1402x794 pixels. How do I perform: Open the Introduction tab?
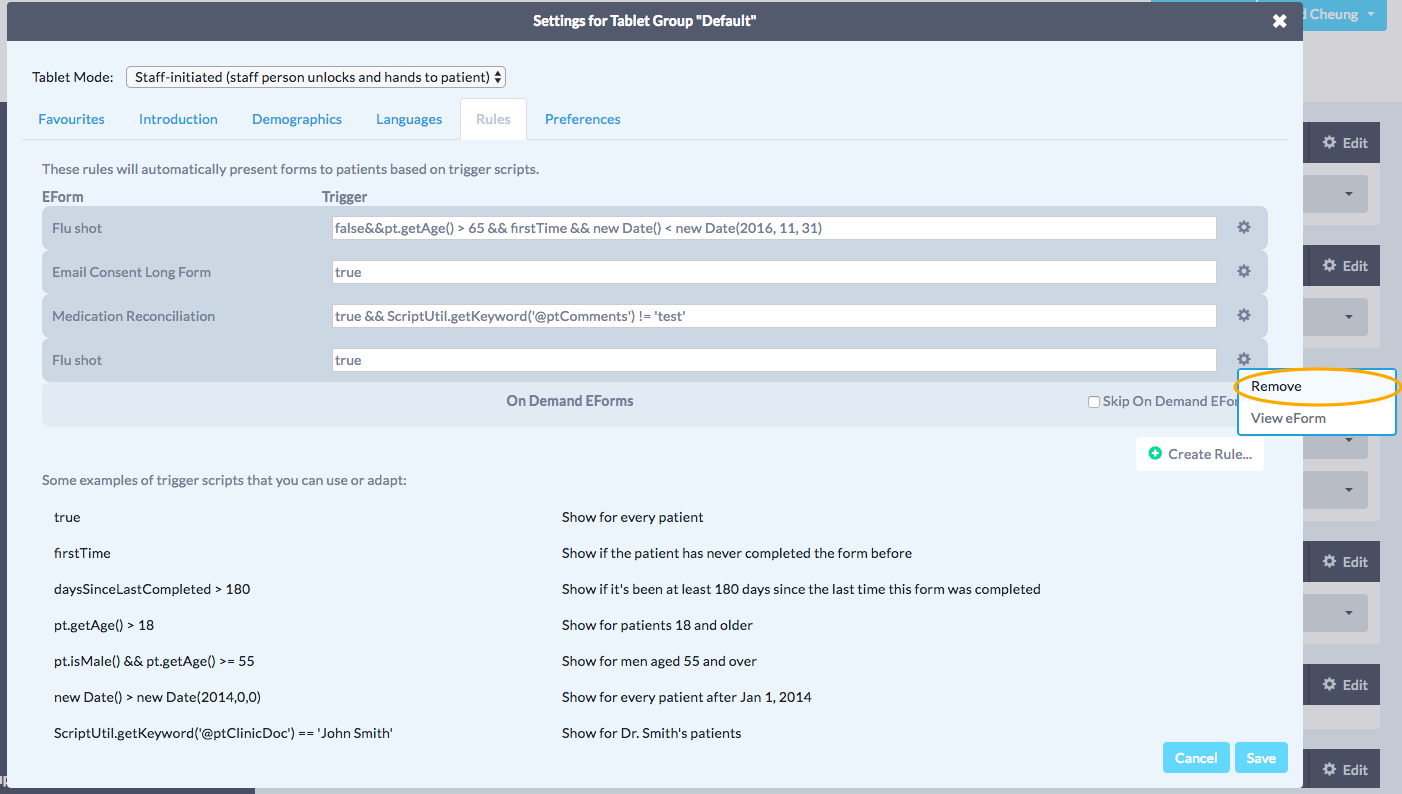[x=178, y=119]
